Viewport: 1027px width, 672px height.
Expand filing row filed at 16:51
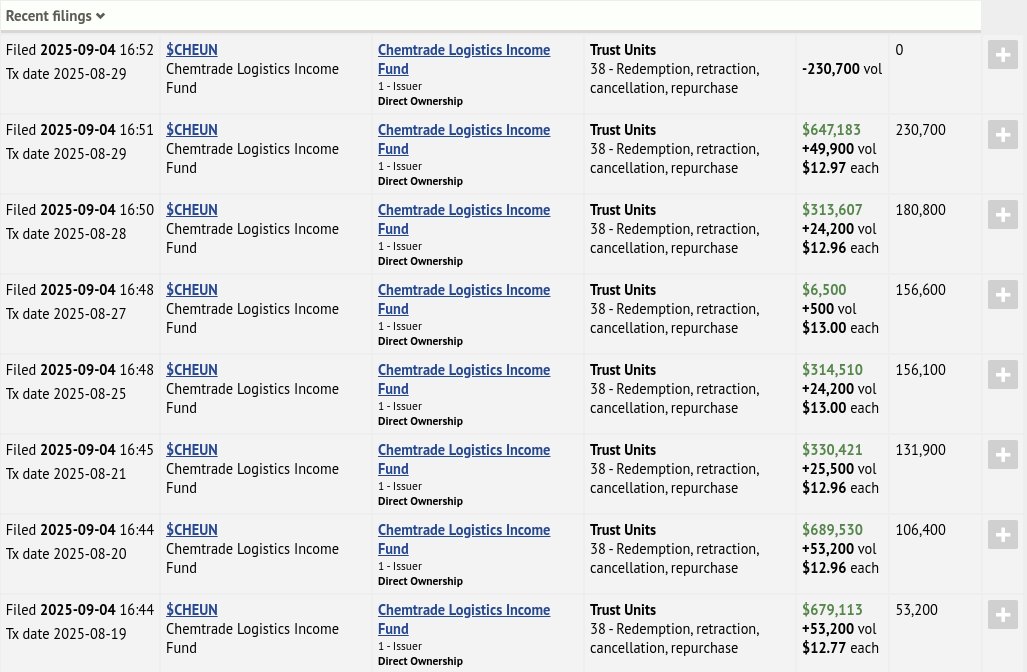pyautogui.click(x=1003, y=135)
